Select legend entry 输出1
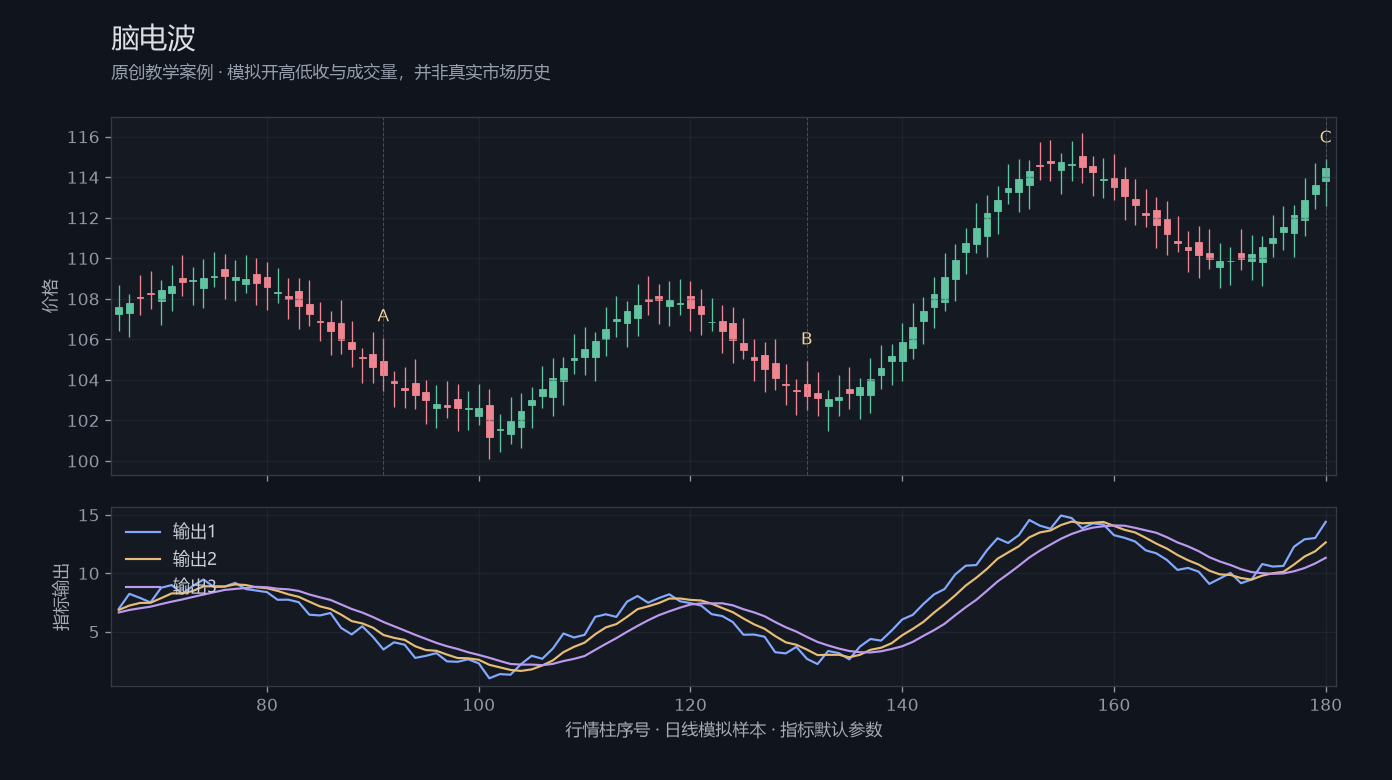This screenshot has height=780, width=1392. click(194, 531)
